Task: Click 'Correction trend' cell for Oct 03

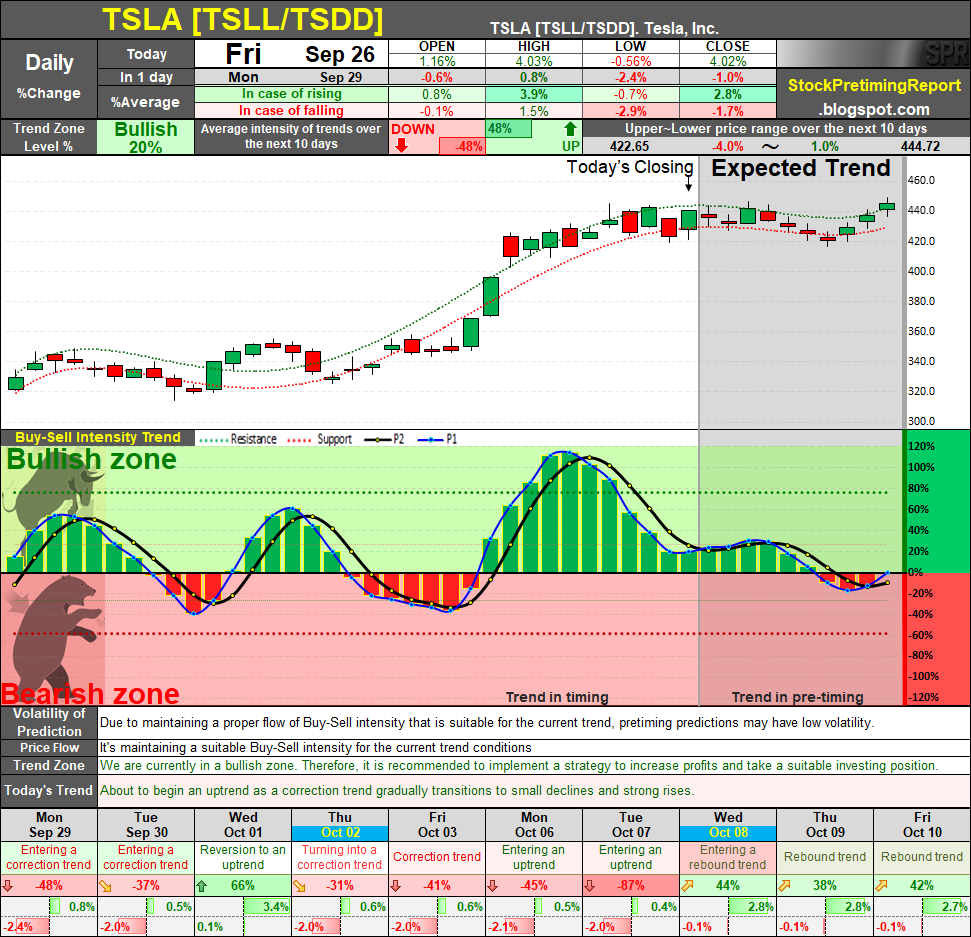Action: pyautogui.click(x=437, y=857)
